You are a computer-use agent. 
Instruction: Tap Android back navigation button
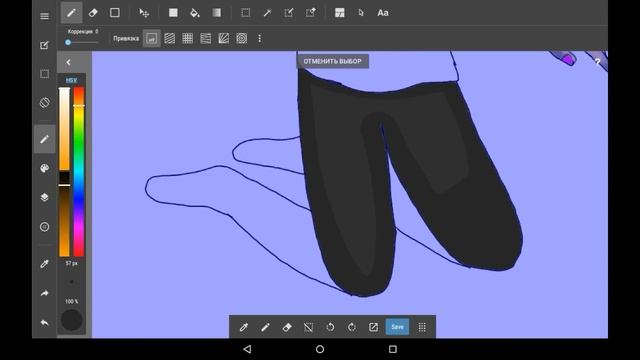tap(247, 349)
